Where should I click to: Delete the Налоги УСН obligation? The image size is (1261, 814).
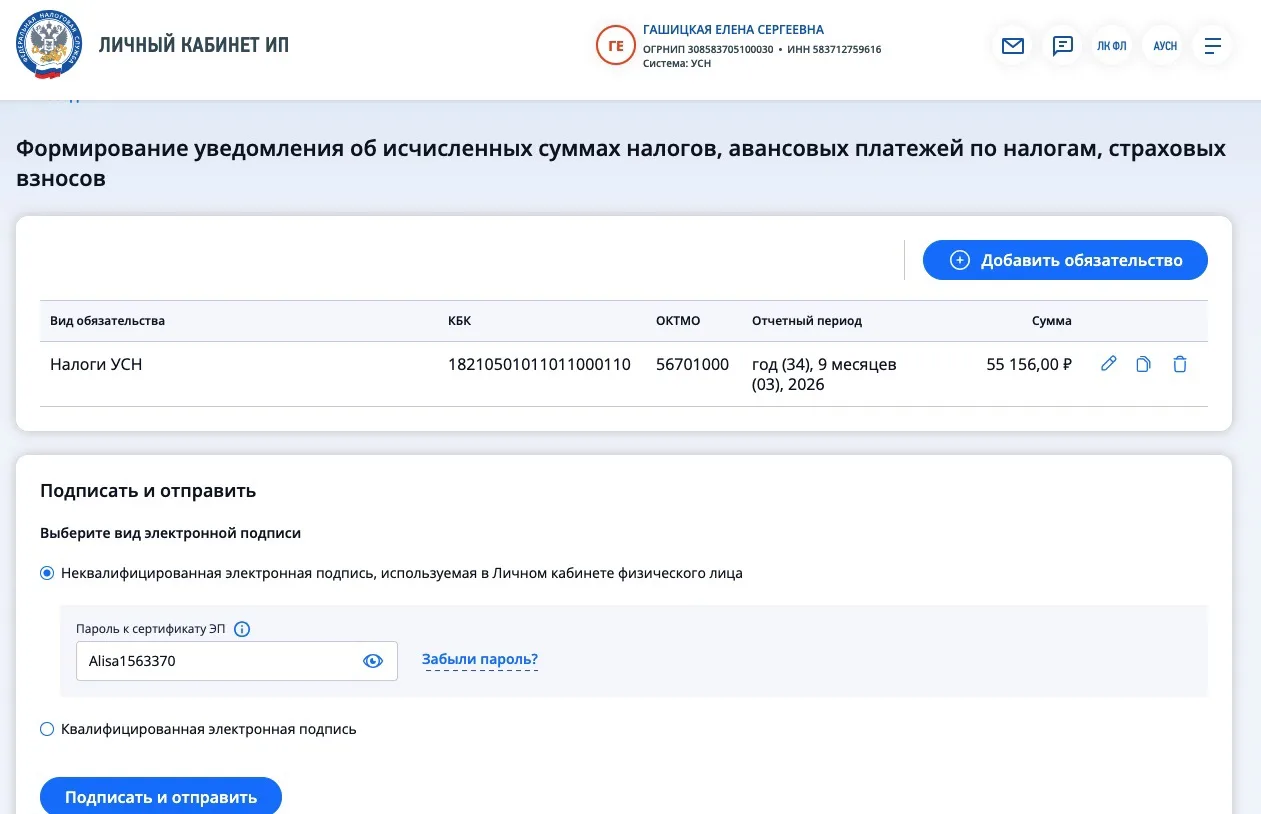[1180, 364]
